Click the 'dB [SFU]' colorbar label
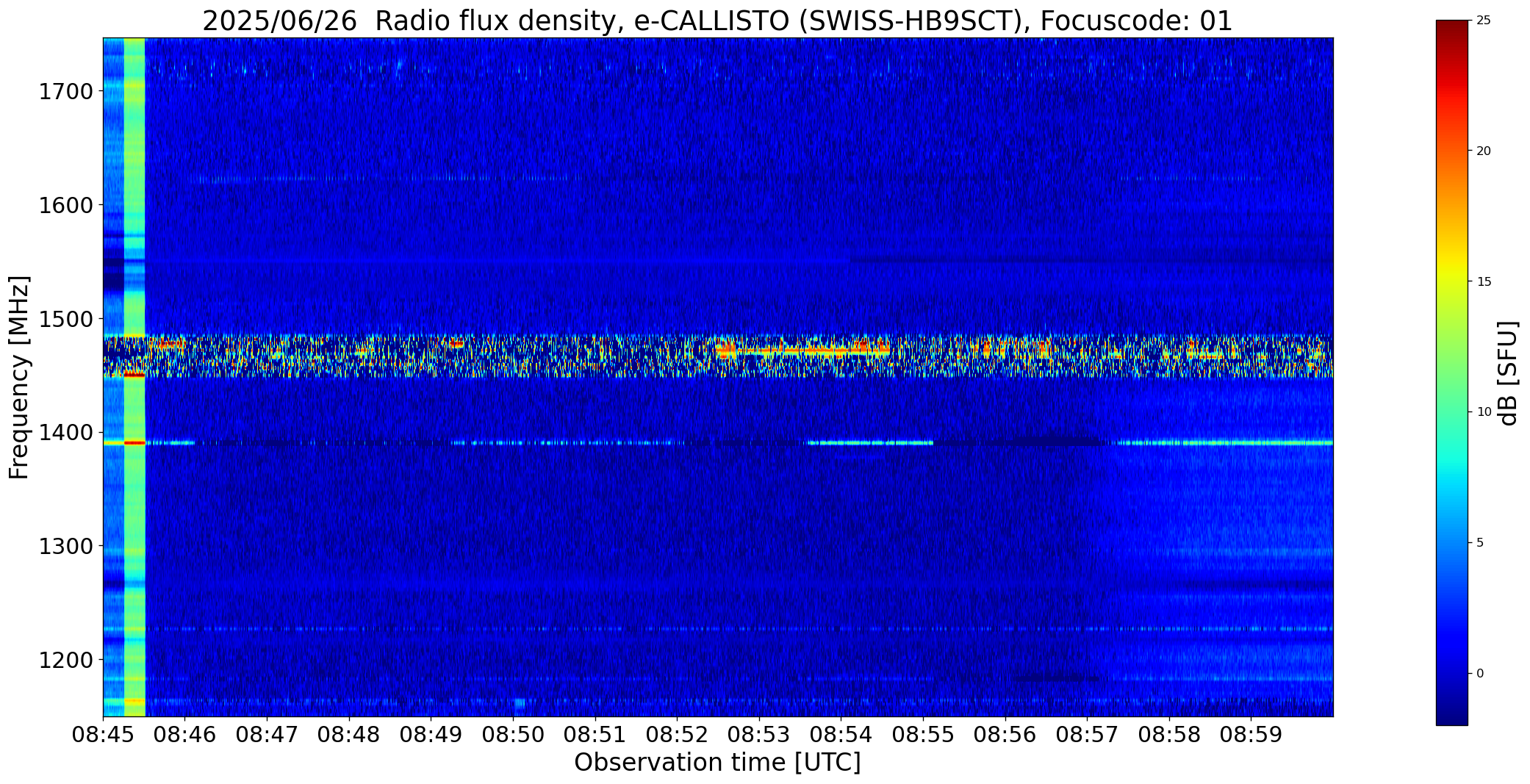Image resolution: width=1530 pixels, height=784 pixels. tap(1509, 373)
